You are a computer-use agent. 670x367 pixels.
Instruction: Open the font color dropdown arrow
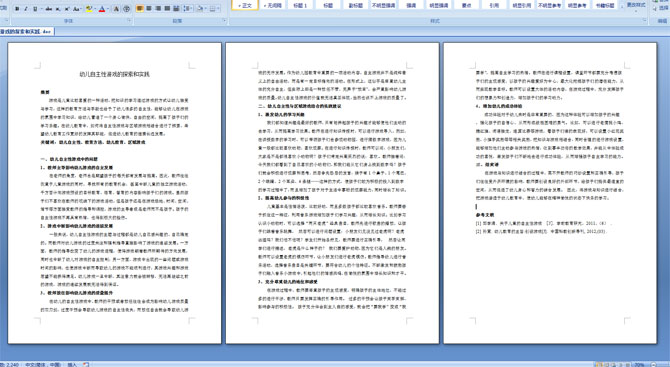pyautogui.click(x=108, y=9)
